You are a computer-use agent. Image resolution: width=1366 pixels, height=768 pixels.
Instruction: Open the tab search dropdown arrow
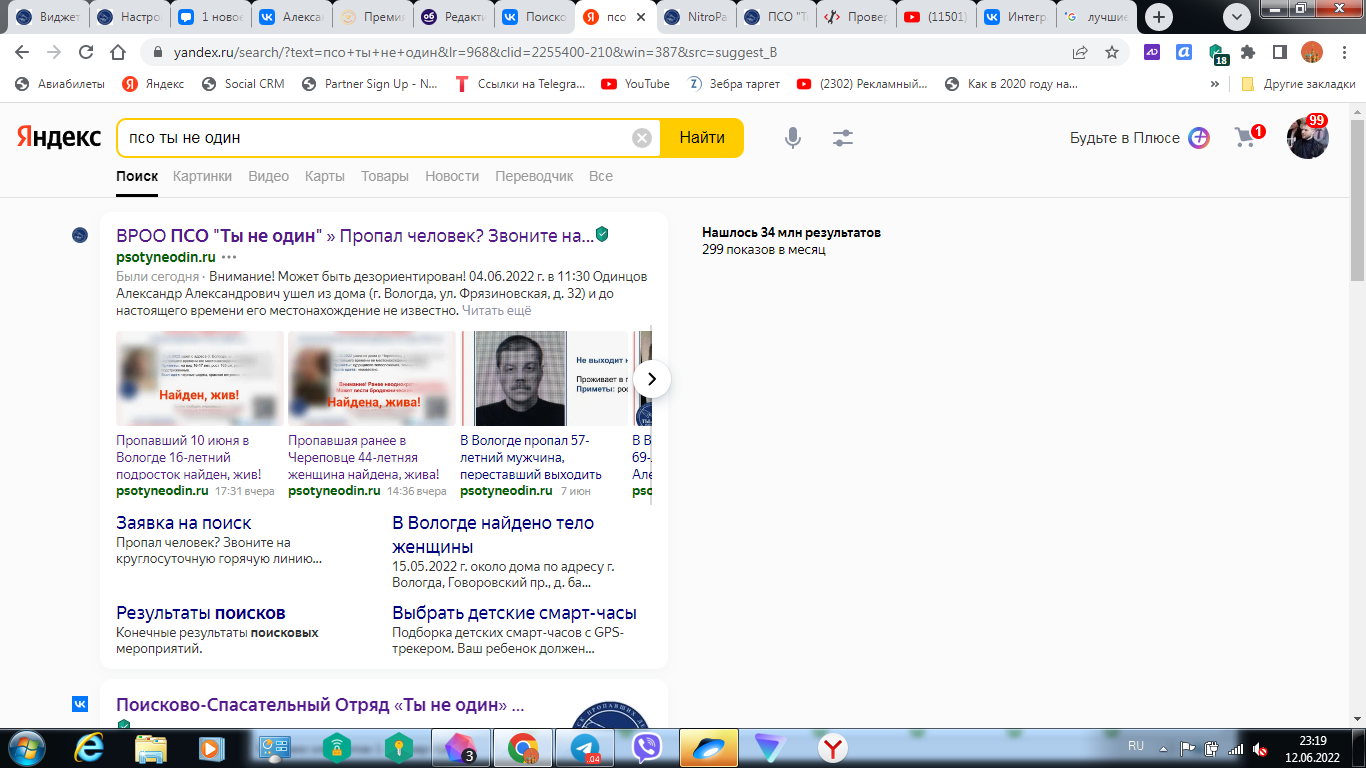1237,17
